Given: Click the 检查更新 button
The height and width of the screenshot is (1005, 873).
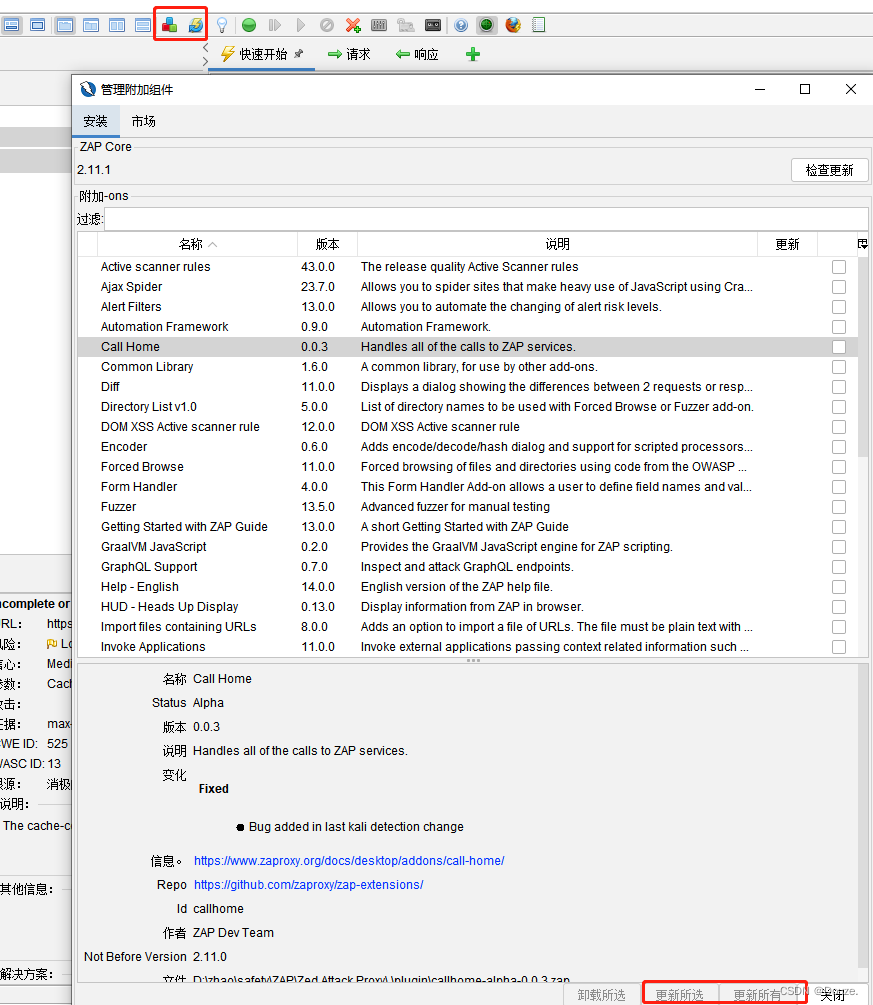Looking at the screenshot, I should coord(829,170).
